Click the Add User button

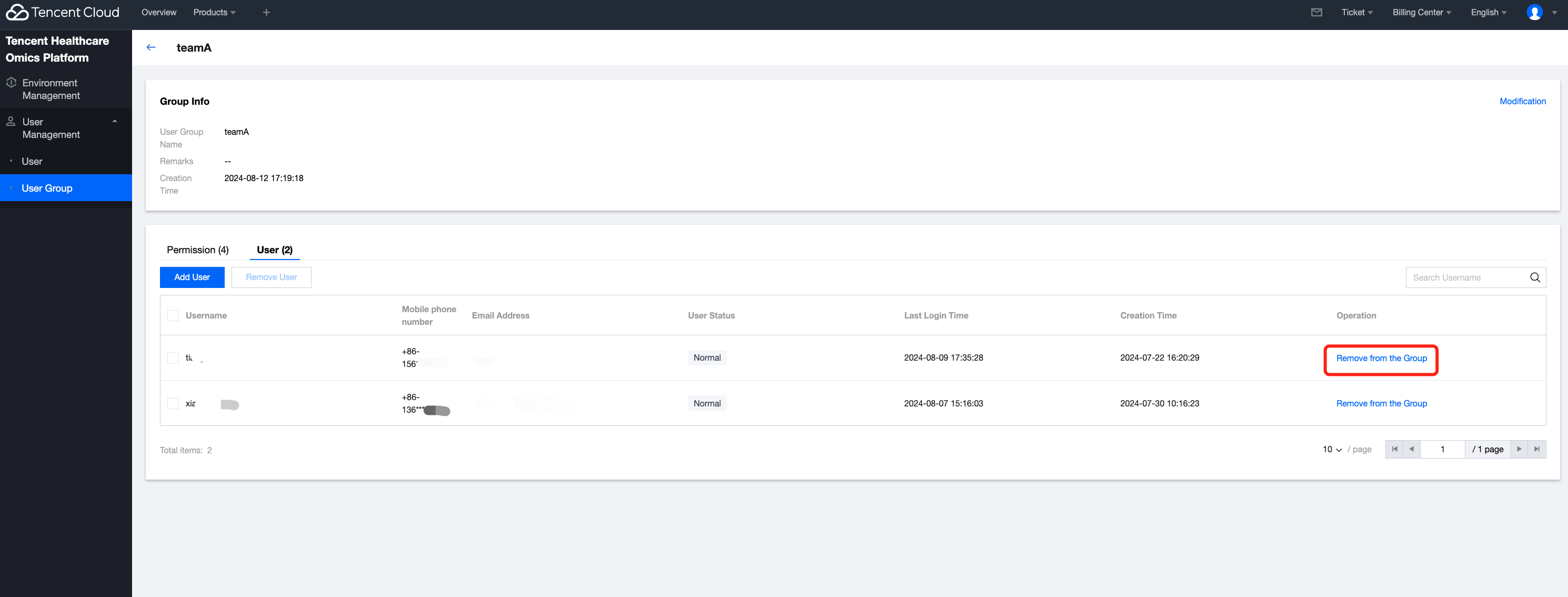(x=192, y=277)
